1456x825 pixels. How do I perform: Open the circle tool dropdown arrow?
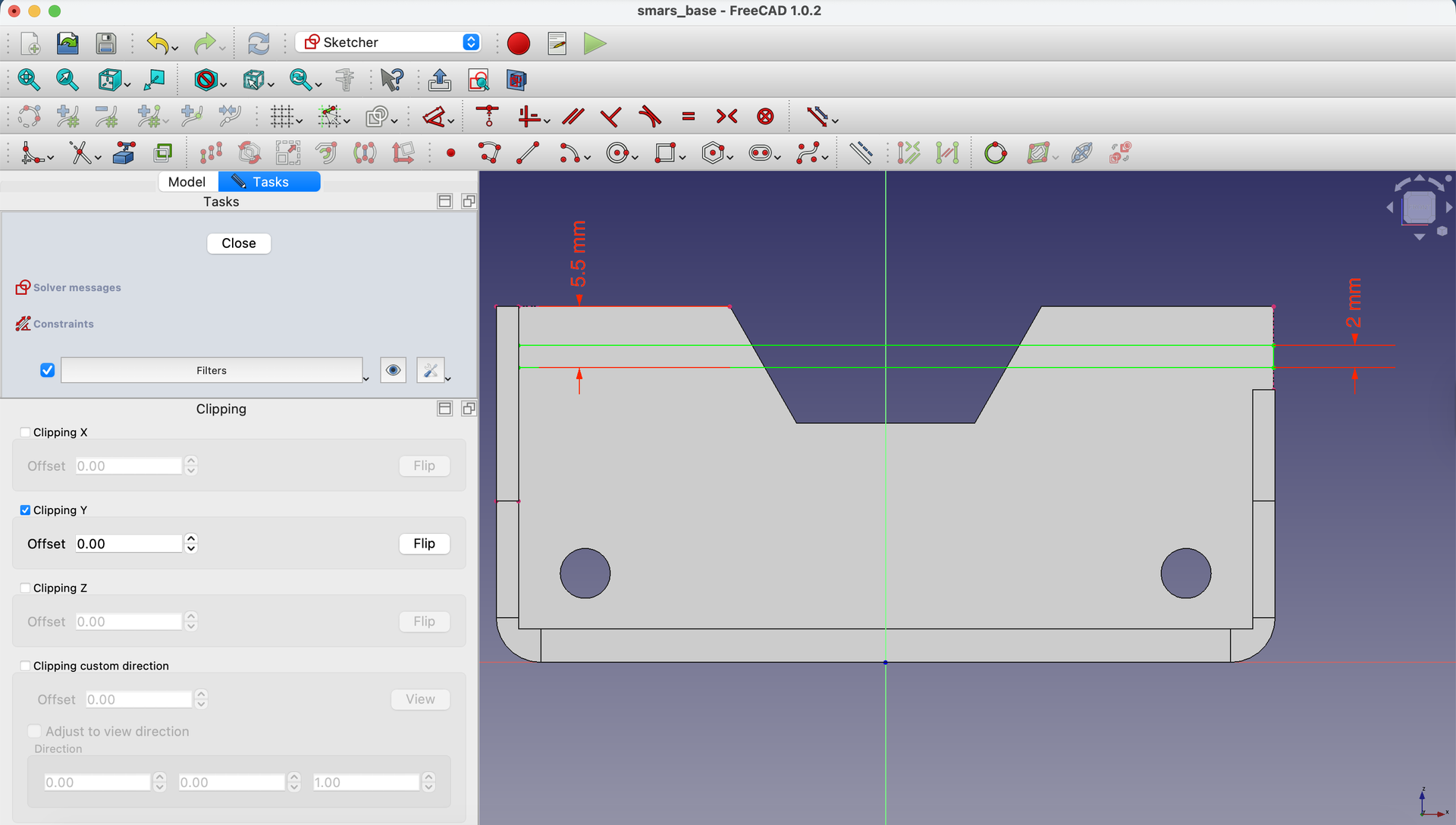[x=635, y=158]
